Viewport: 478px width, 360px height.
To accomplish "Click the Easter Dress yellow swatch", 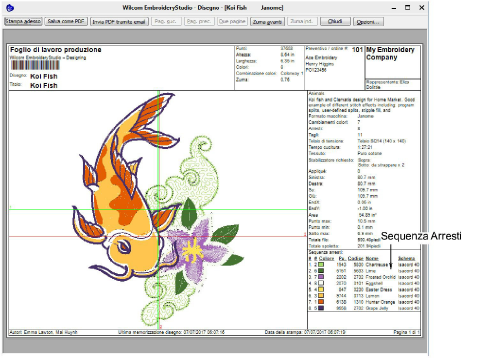I will click(321, 290).
